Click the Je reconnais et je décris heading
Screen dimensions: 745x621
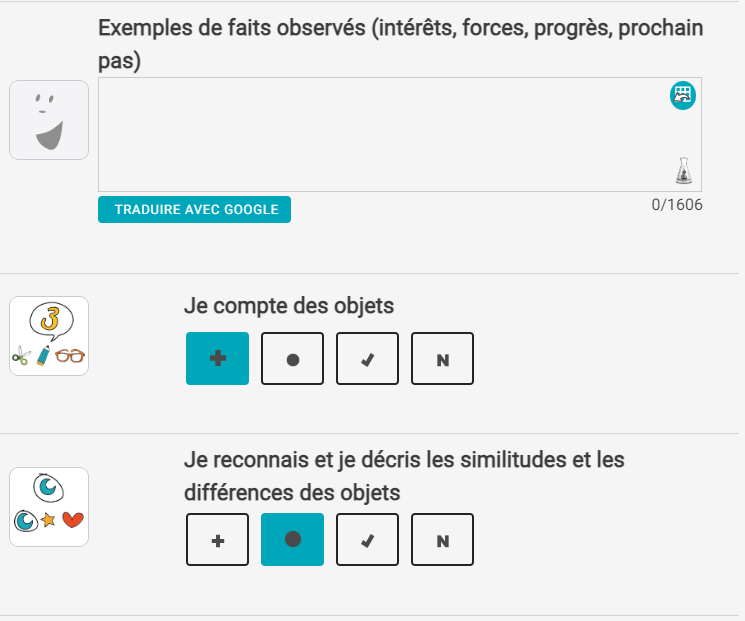(404, 476)
